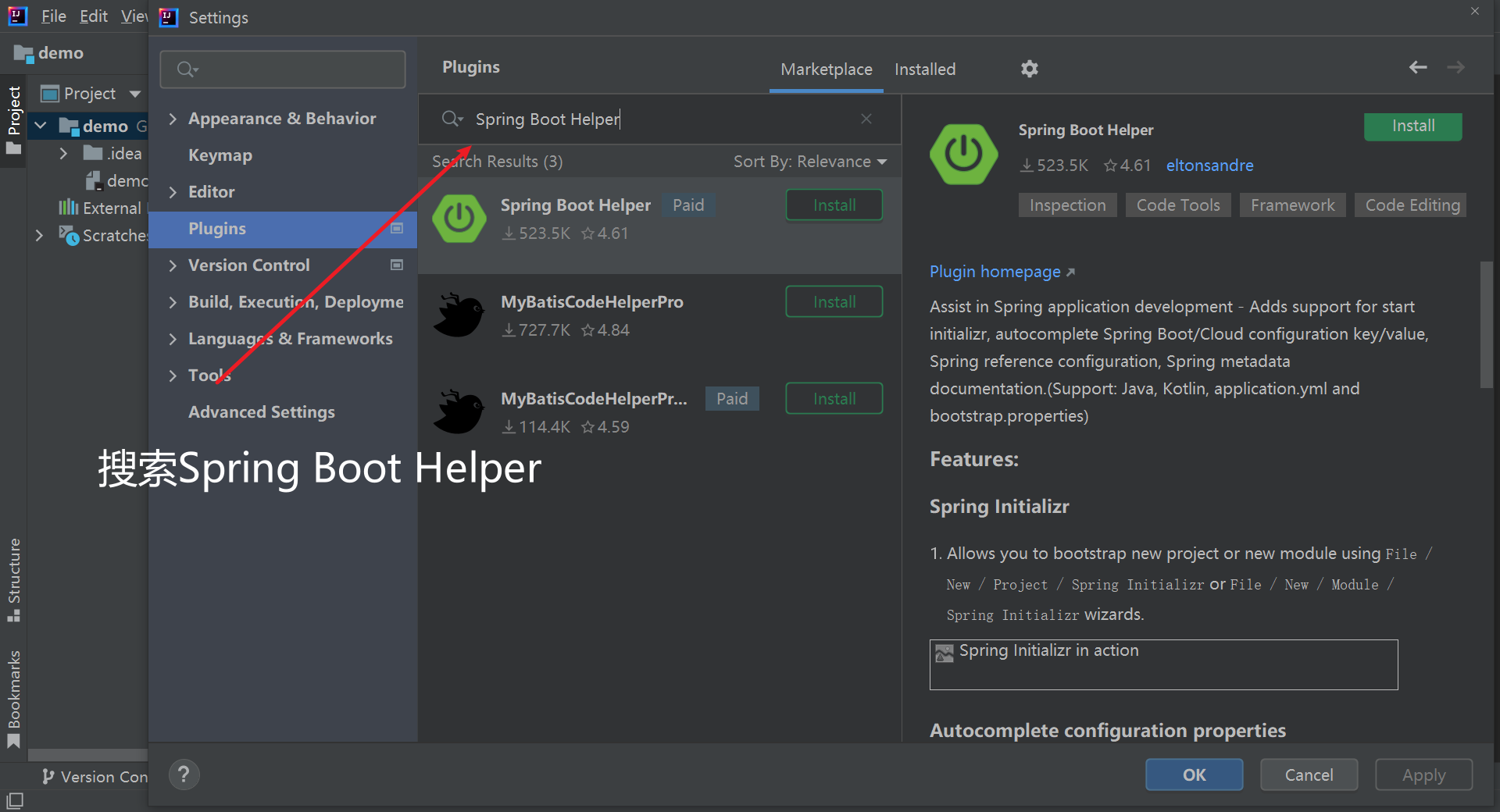
Task: Click demo folder icon in navigation bar
Action: 23,53
